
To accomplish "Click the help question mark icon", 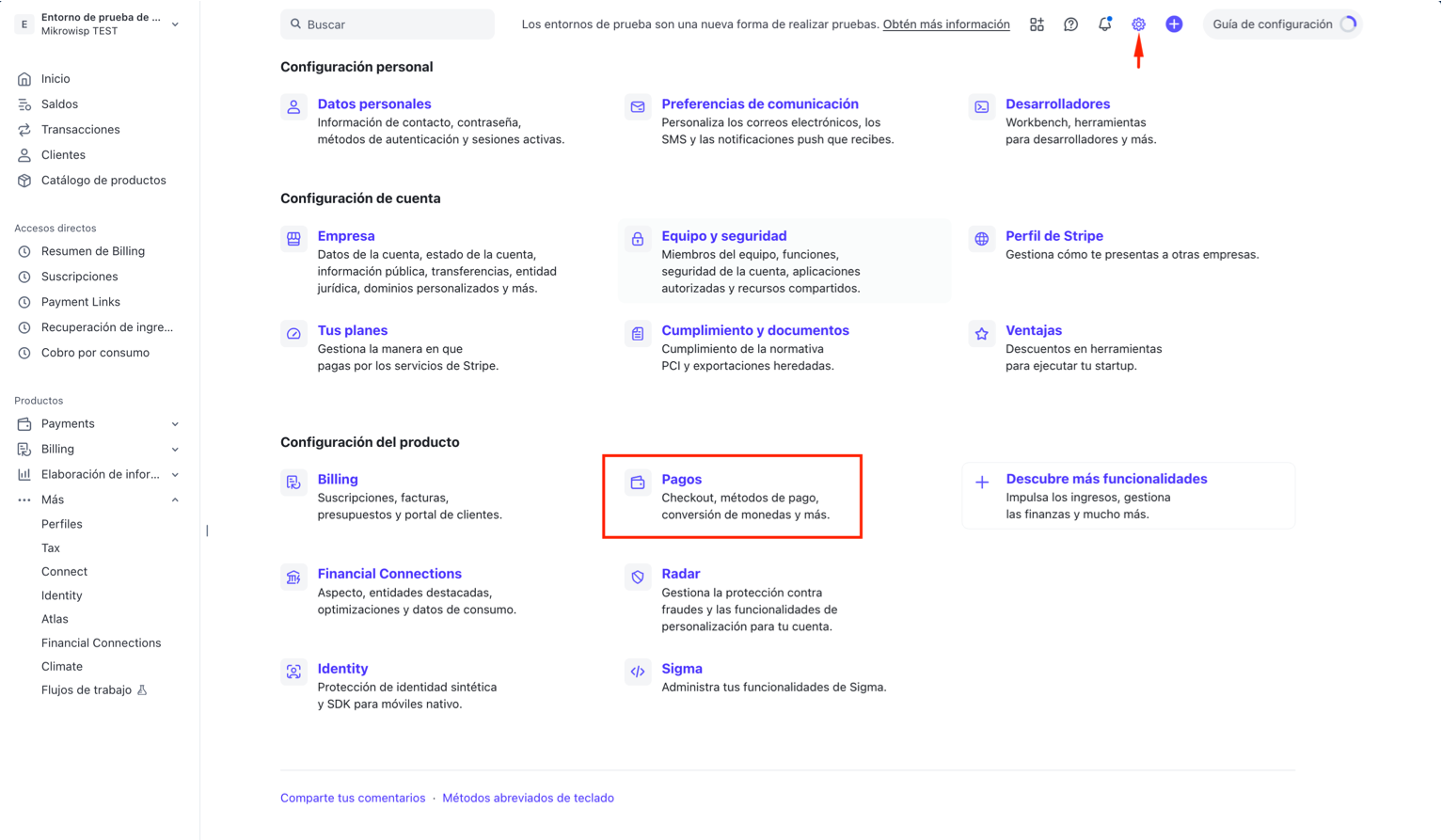I will pos(1070,24).
